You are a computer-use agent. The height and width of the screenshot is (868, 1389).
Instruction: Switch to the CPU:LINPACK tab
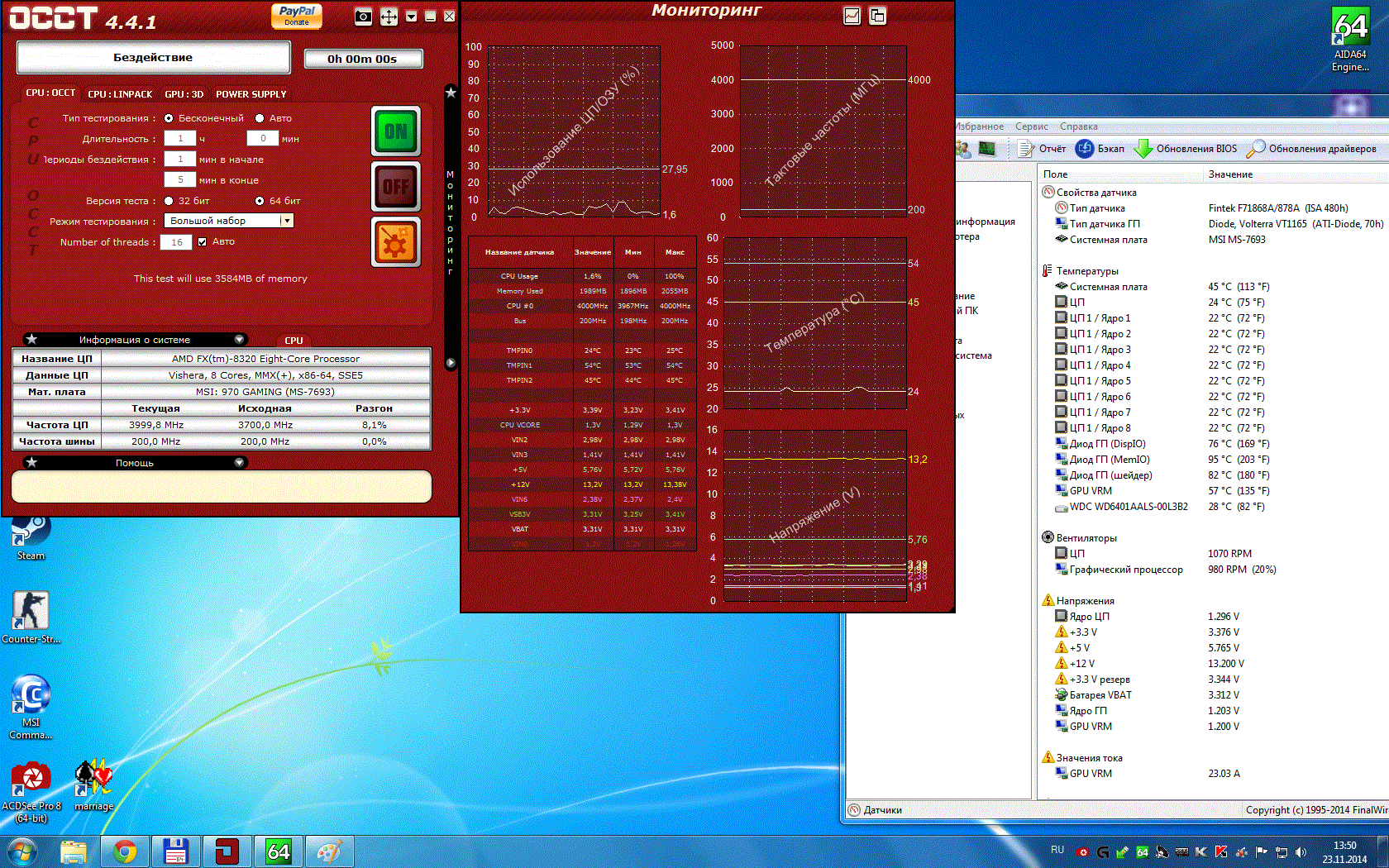click(x=120, y=94)
